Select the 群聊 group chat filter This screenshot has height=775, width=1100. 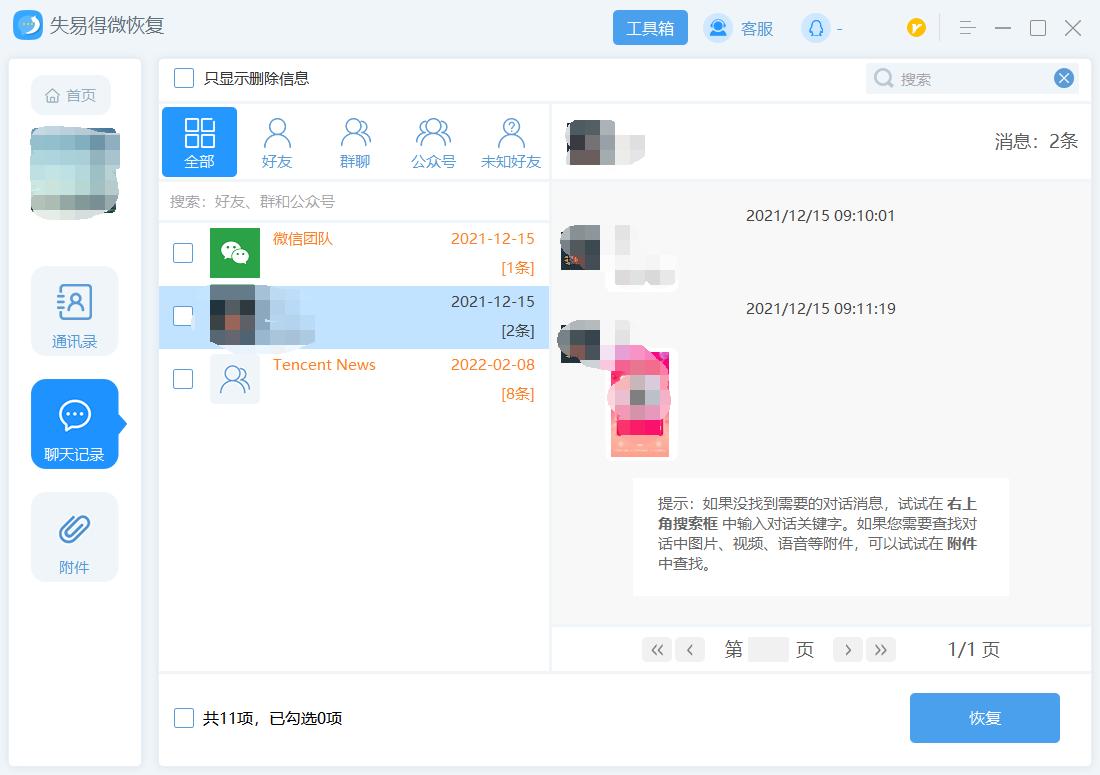(x=355, y=140)
